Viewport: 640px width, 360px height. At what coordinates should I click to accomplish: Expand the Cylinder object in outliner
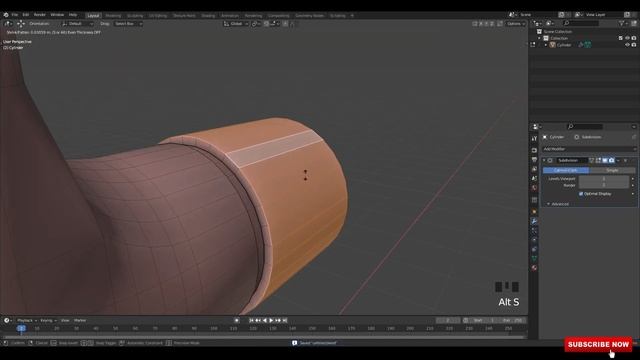coord(546,45)
